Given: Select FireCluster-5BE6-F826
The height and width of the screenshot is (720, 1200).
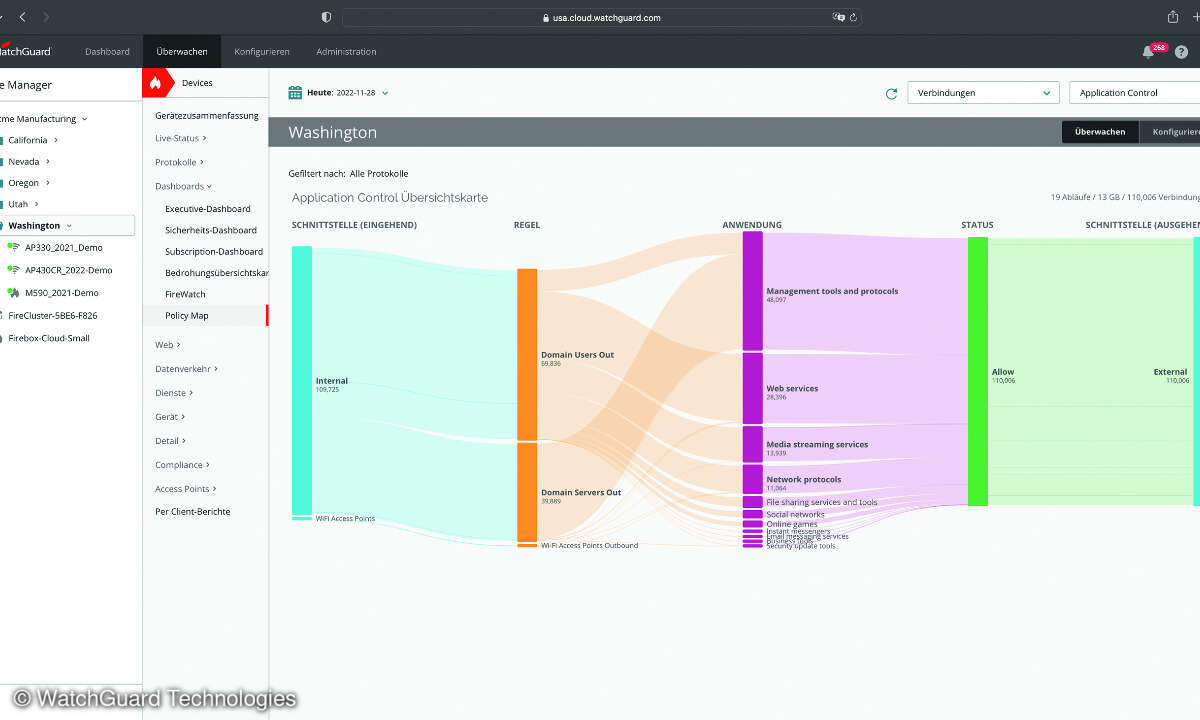Looking at the screenshot, I should pos(52,316).
